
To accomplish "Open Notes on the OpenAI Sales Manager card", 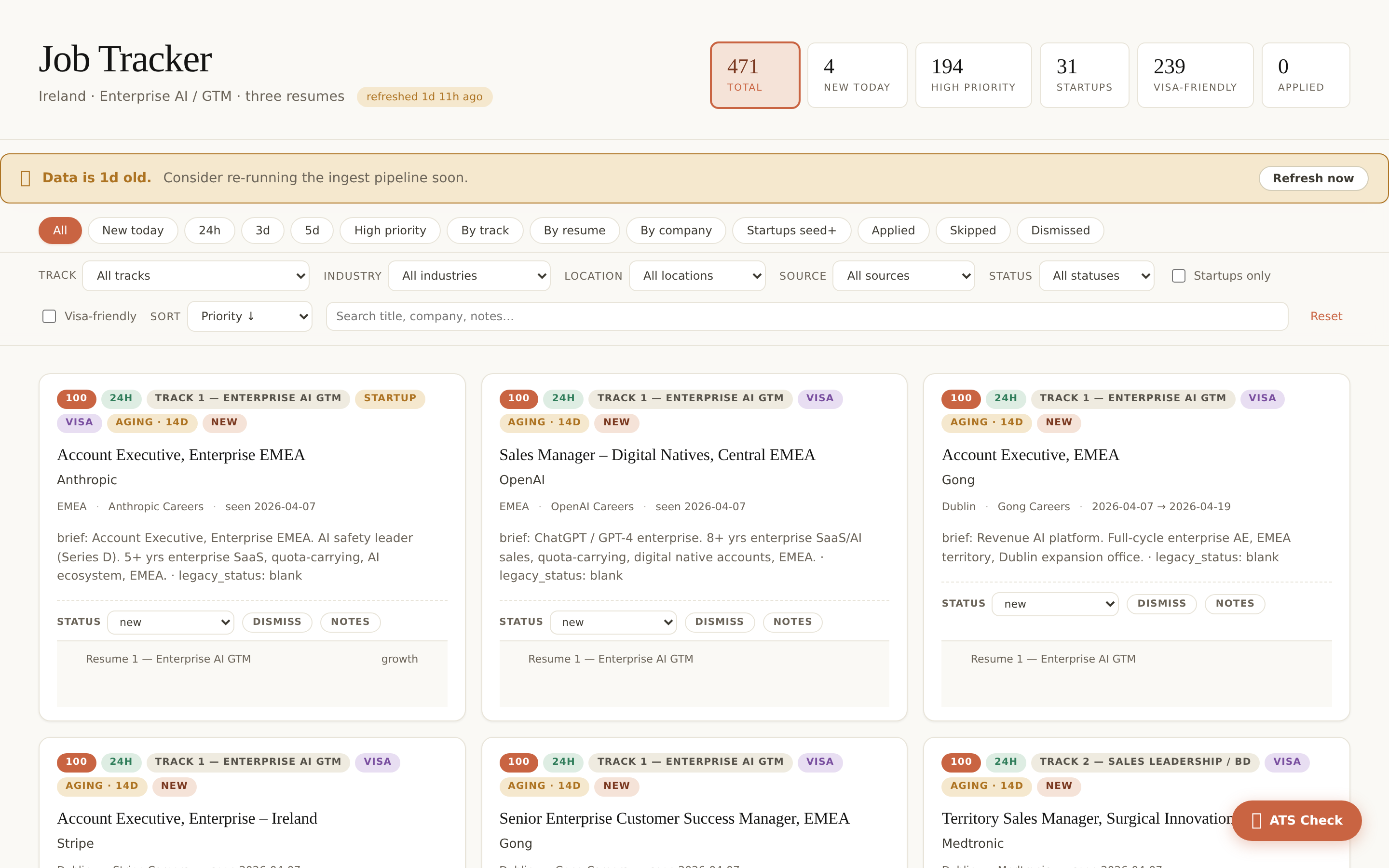I will (792, 622).
